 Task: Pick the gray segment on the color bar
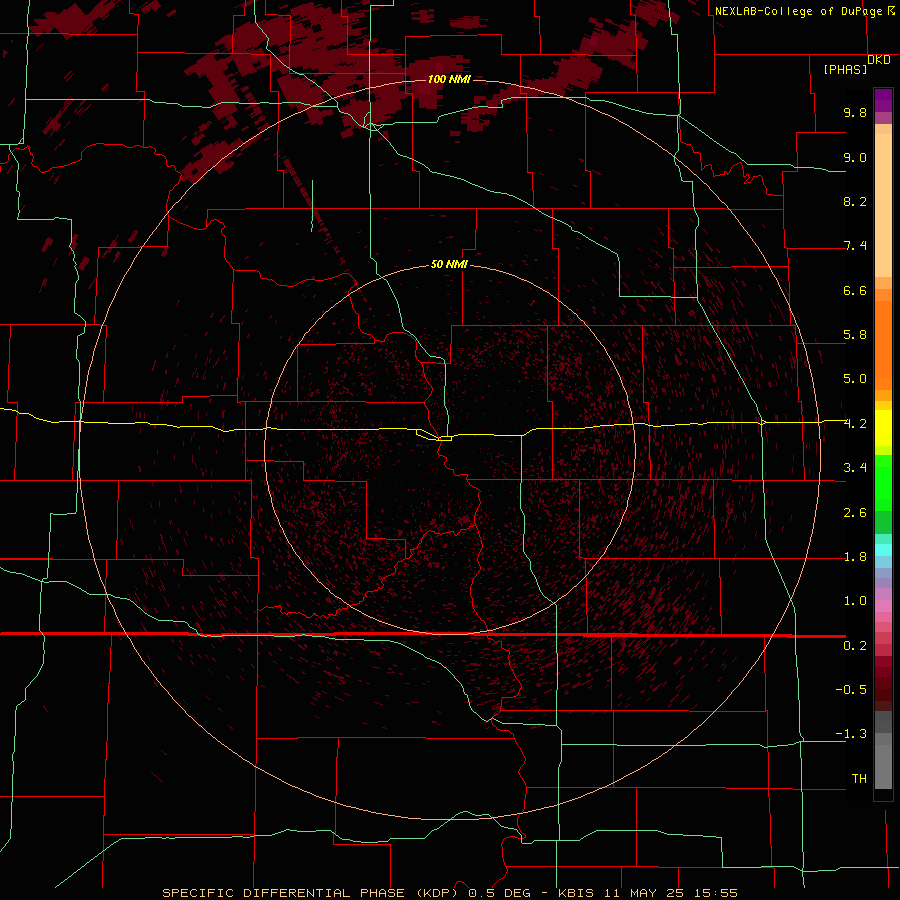883,767
